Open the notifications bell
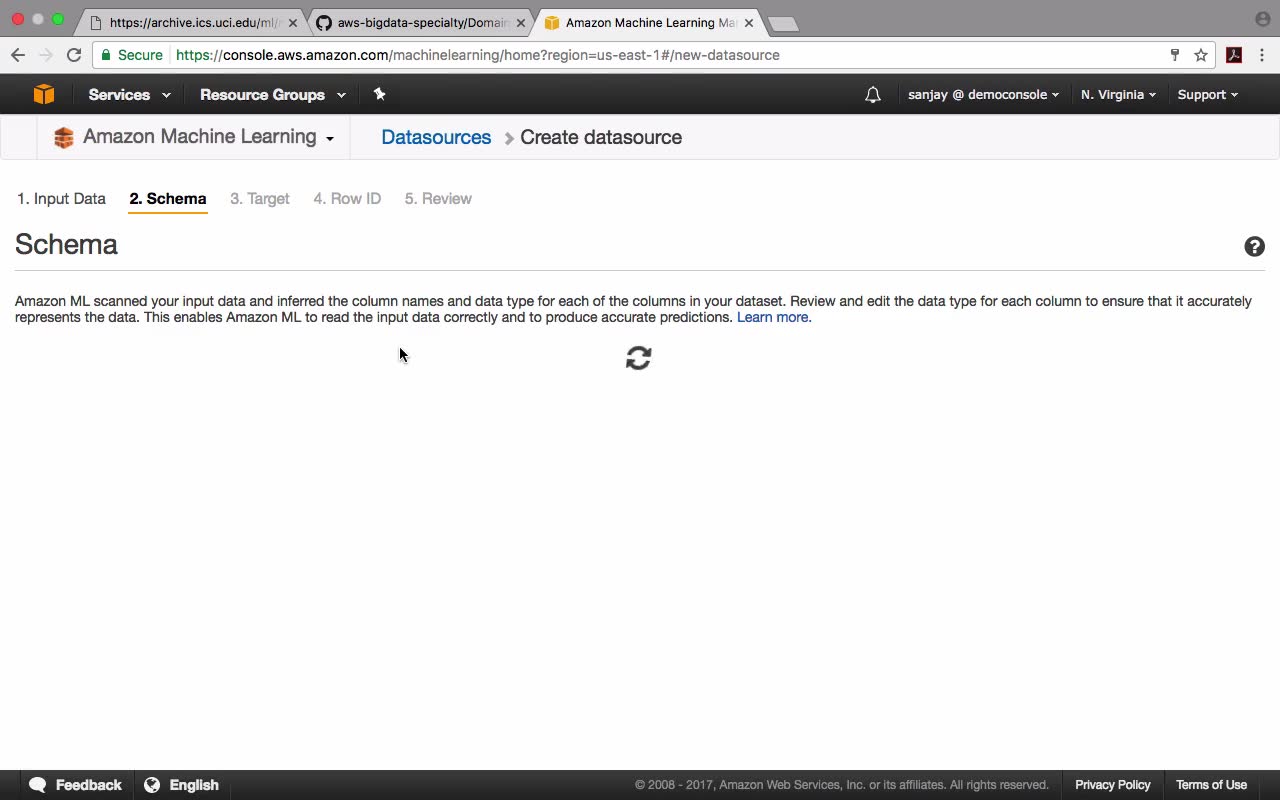 pyautogui.click(x=873, y=95)
